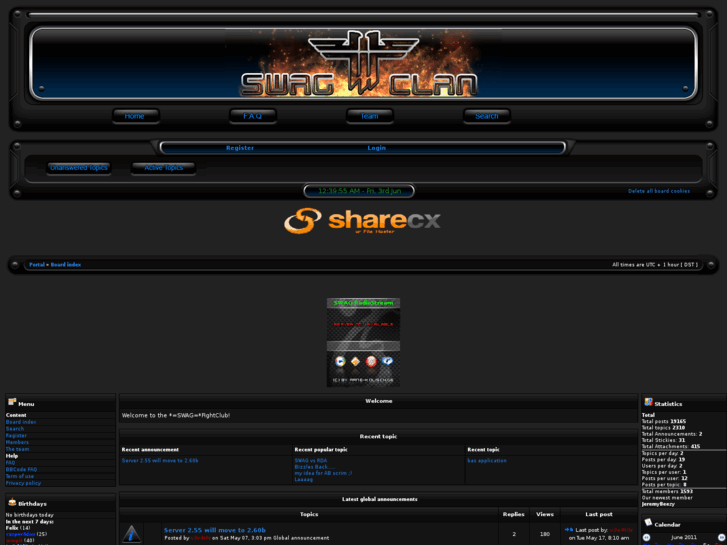The image size is (727, 545).
Task: Open the F.A.Q navigation button
Action: pos(253,116)
